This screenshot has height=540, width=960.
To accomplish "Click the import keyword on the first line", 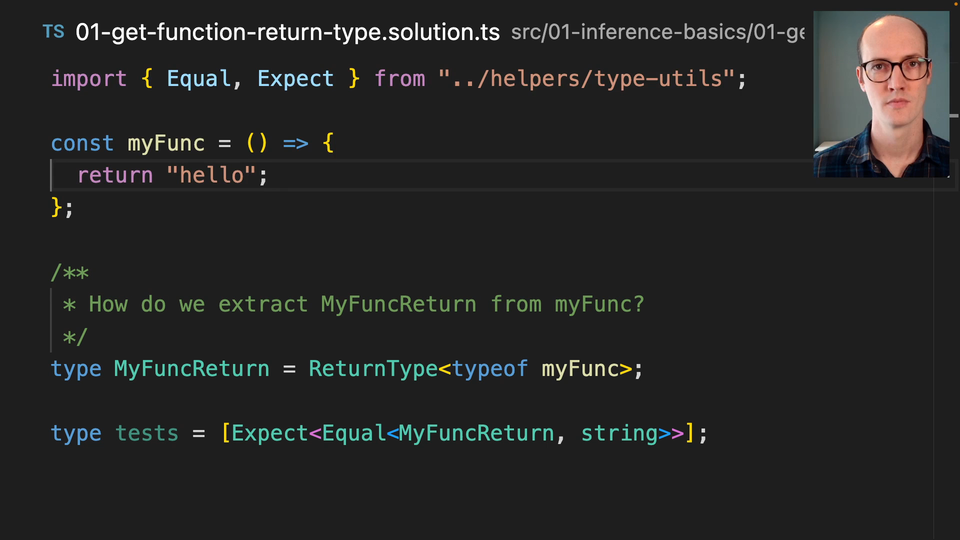I will [x=89, y=79].
